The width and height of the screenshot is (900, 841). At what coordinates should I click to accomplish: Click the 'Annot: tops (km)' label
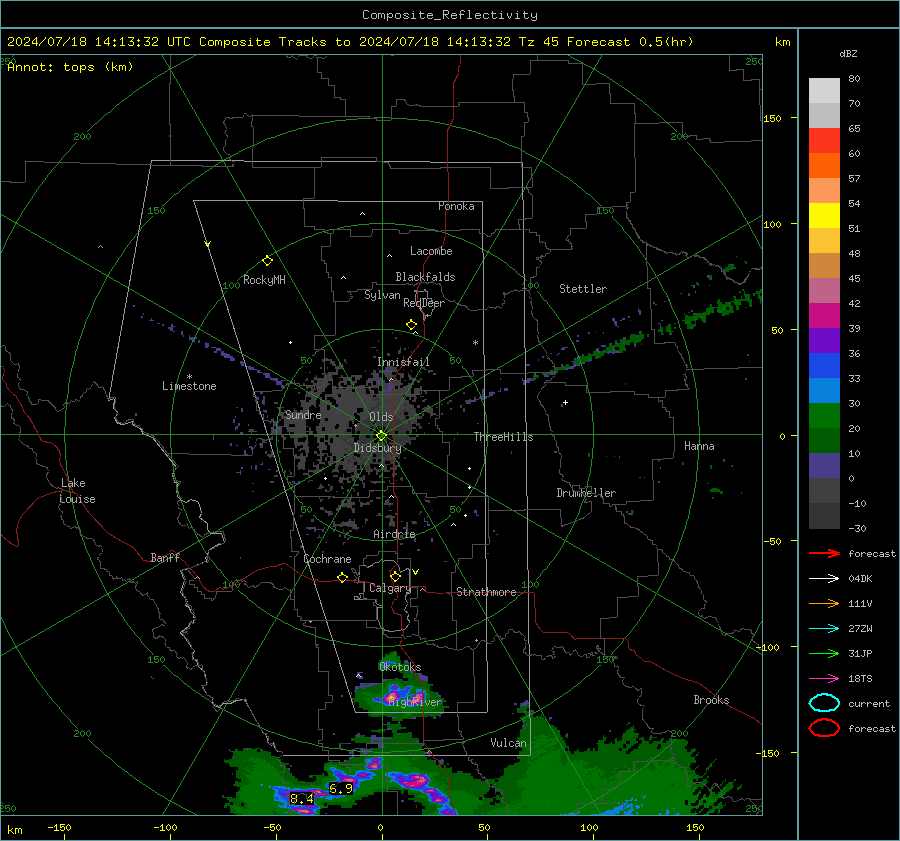coord(70,67)
